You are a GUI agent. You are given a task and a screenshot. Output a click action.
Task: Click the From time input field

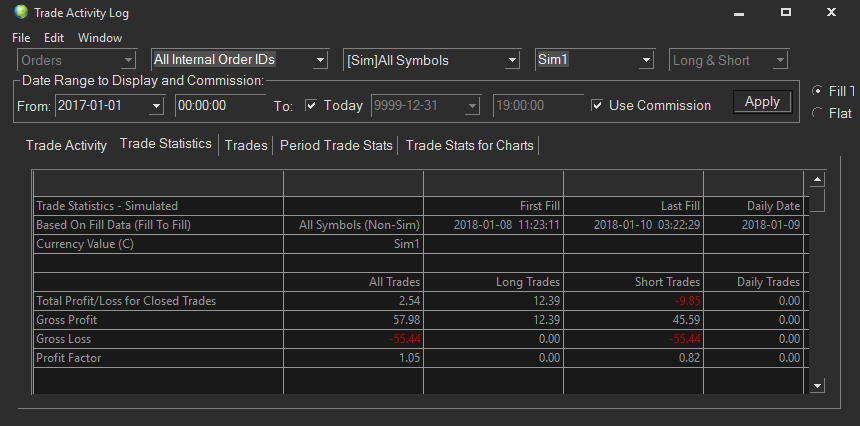point(220,105)
